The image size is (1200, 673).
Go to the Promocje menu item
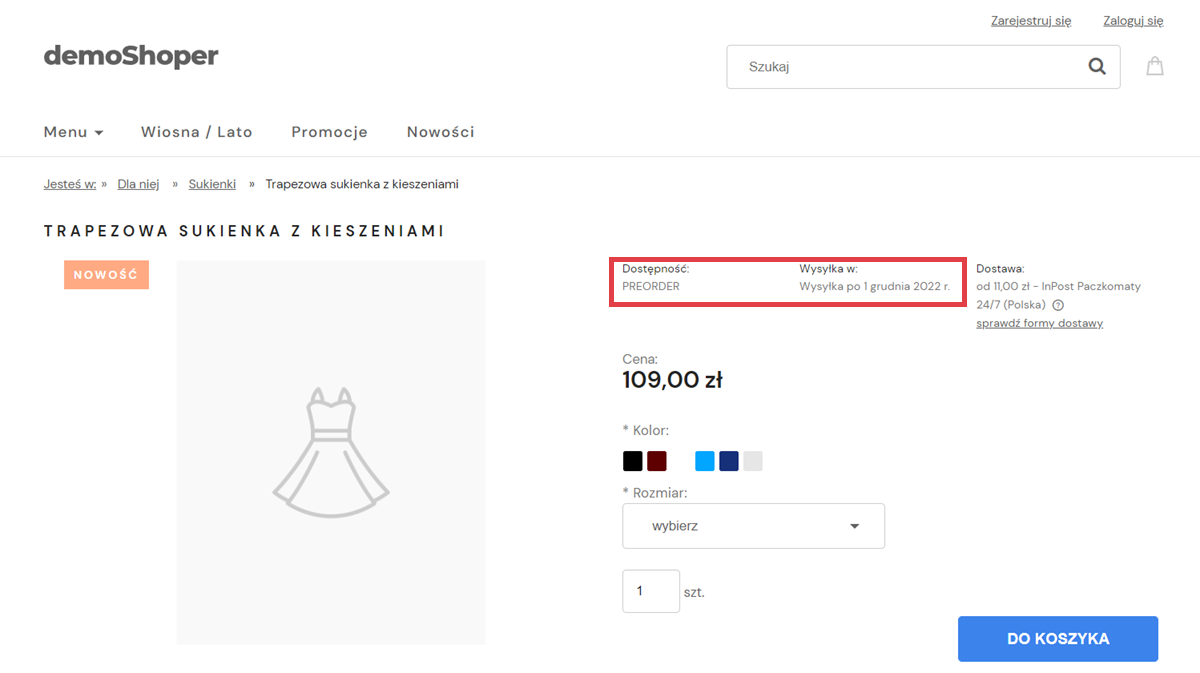(330, 132)
